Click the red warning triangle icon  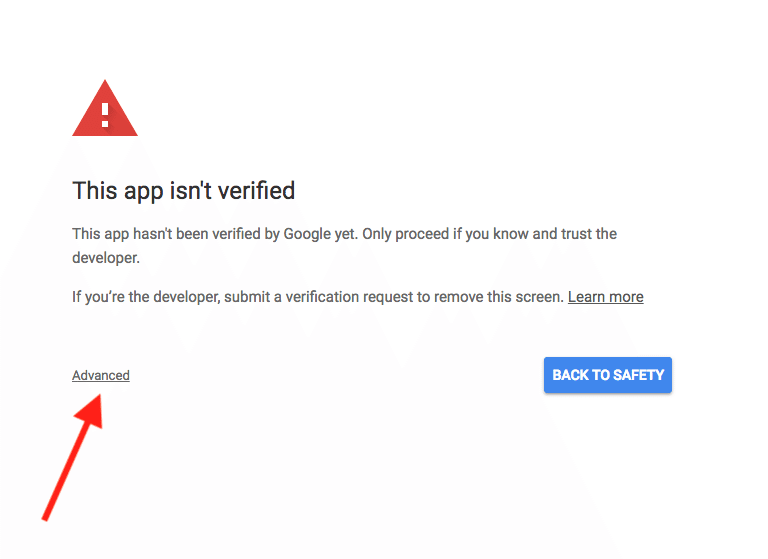tap(105, 109)
